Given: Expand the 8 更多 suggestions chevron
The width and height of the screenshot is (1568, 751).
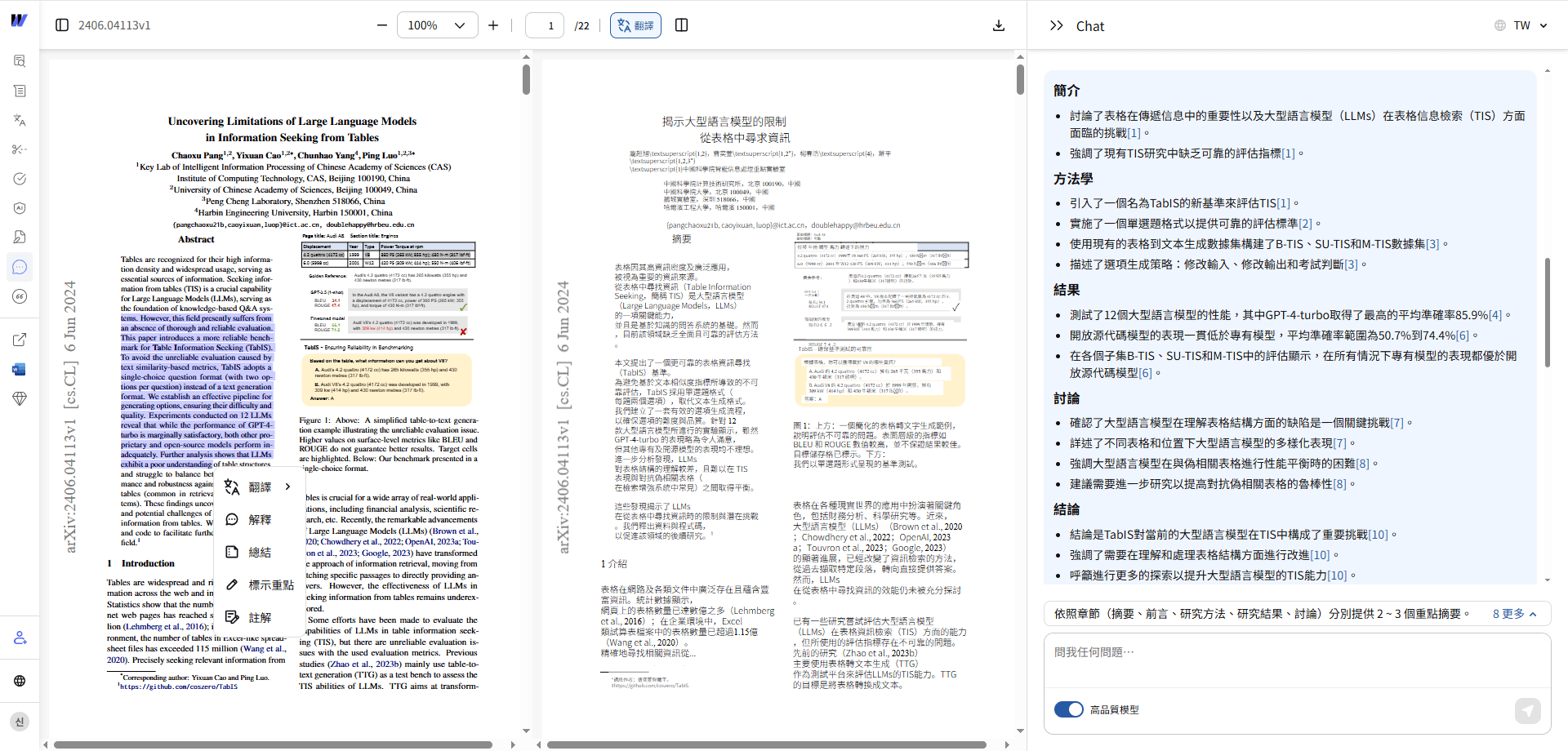Looking at the screenshot, I should tap(1512, 613).
